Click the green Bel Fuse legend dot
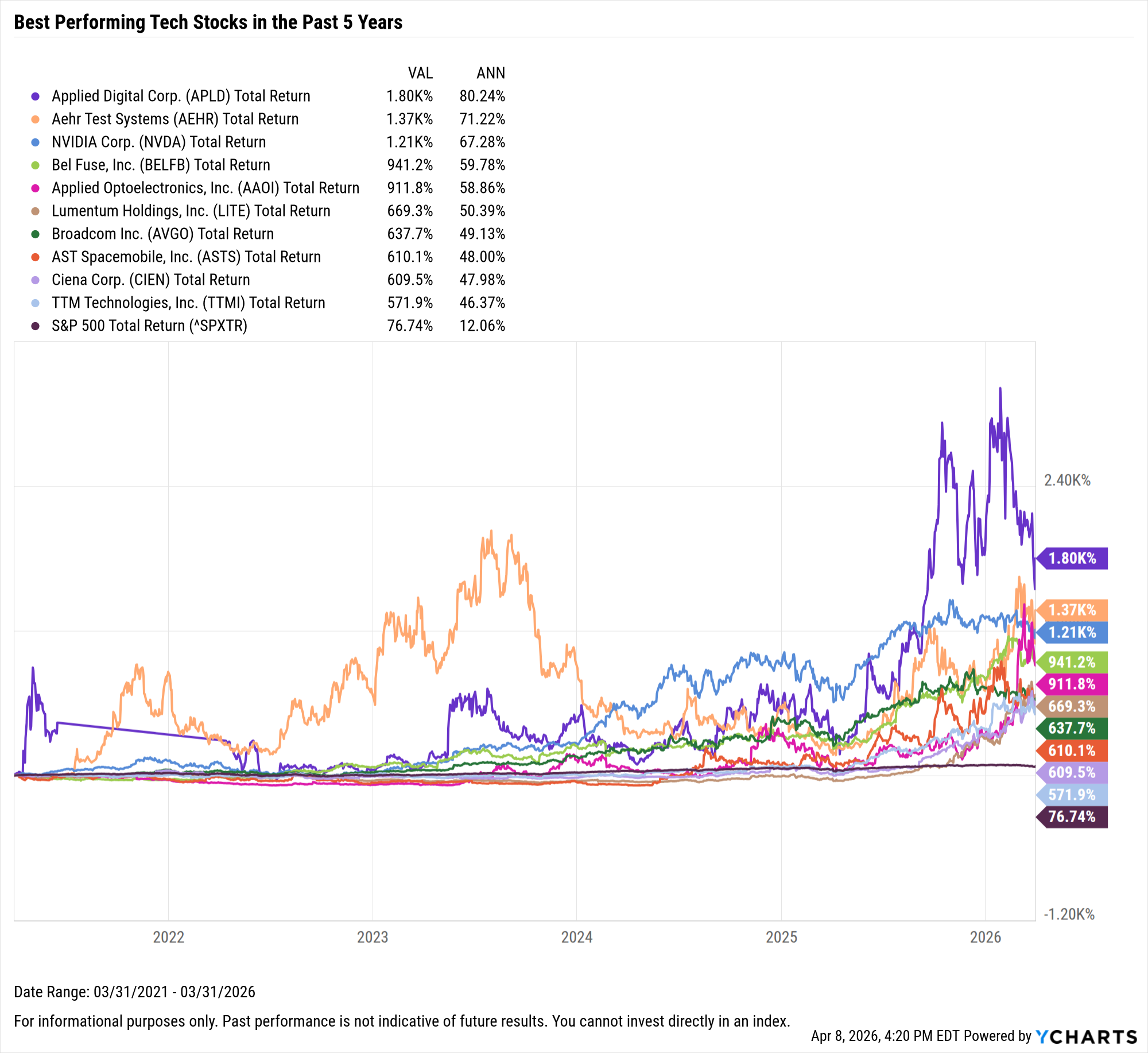 coord(36,165)
